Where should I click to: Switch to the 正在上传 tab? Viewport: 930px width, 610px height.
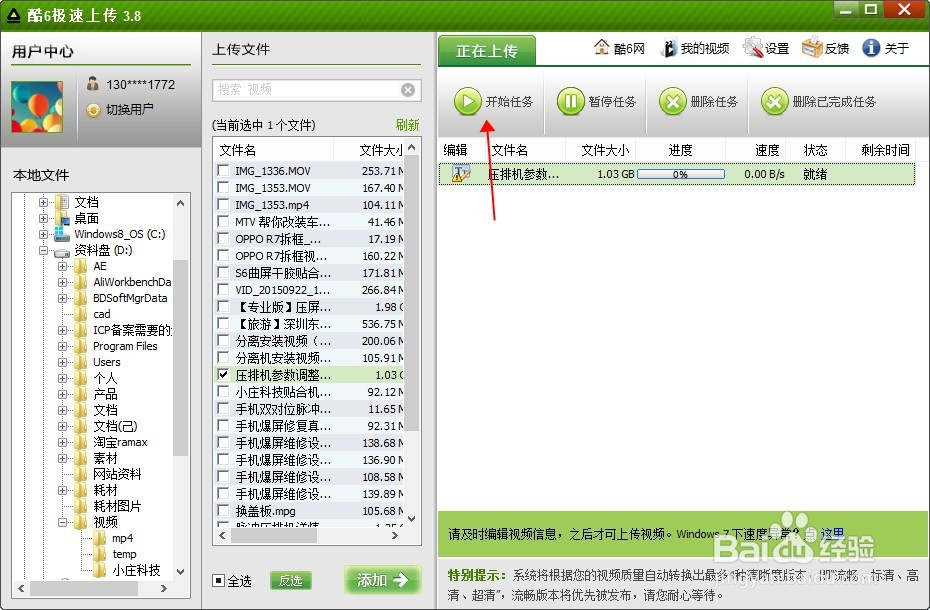487,51
